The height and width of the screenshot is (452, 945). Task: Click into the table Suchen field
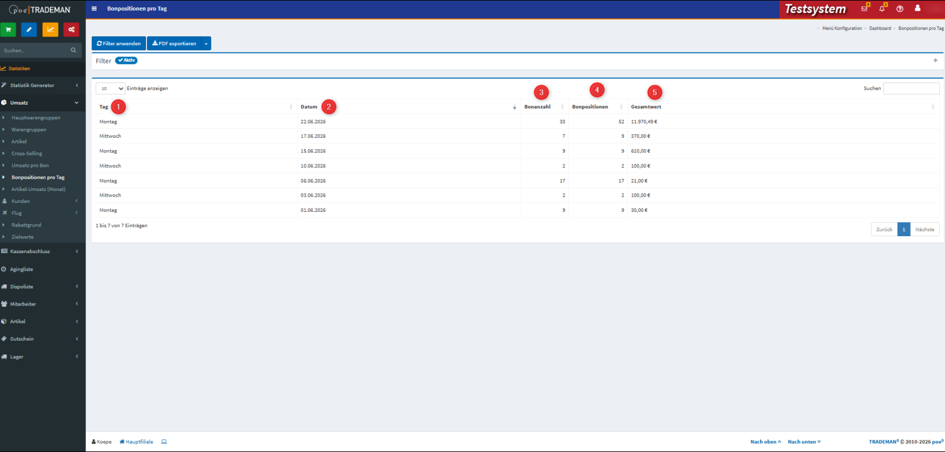click(911, 89)
